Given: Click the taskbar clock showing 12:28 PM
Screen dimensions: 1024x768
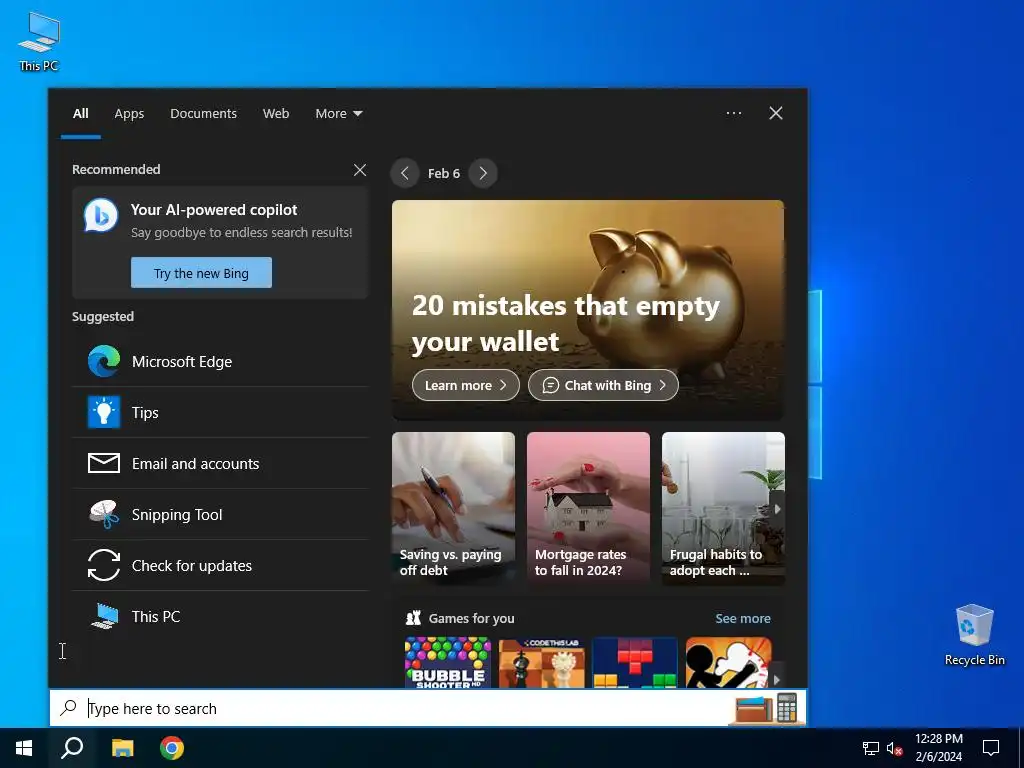Looking at the screenshot, I should 938,748.
